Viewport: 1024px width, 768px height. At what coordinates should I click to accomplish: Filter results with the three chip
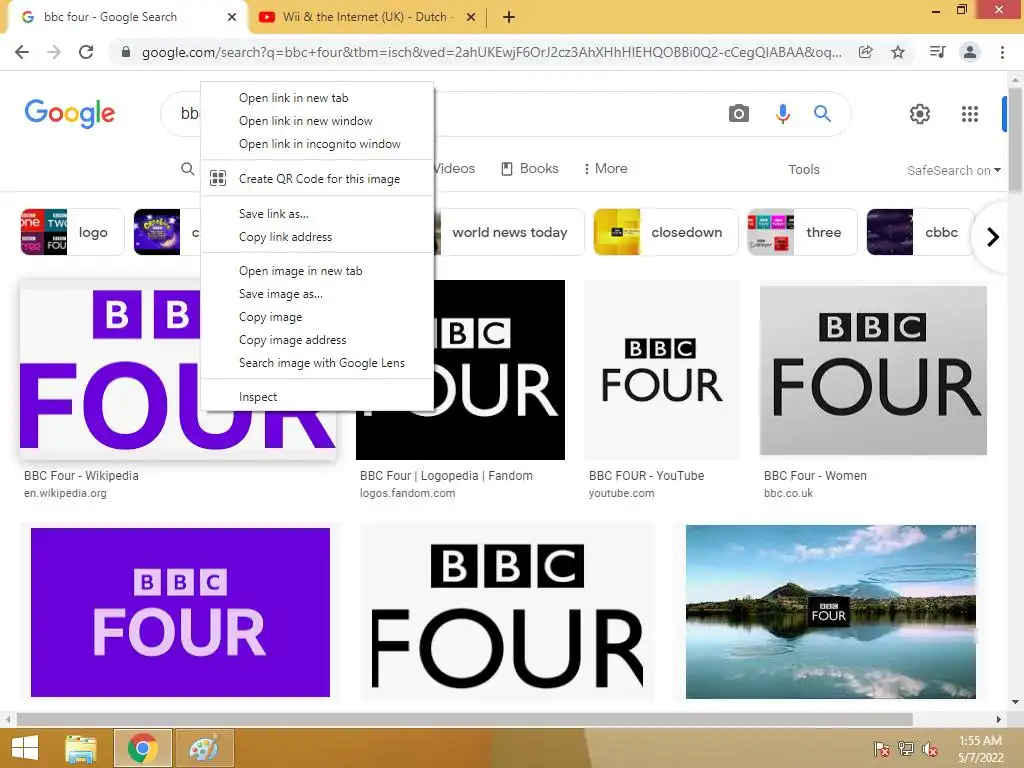[802, 232]
